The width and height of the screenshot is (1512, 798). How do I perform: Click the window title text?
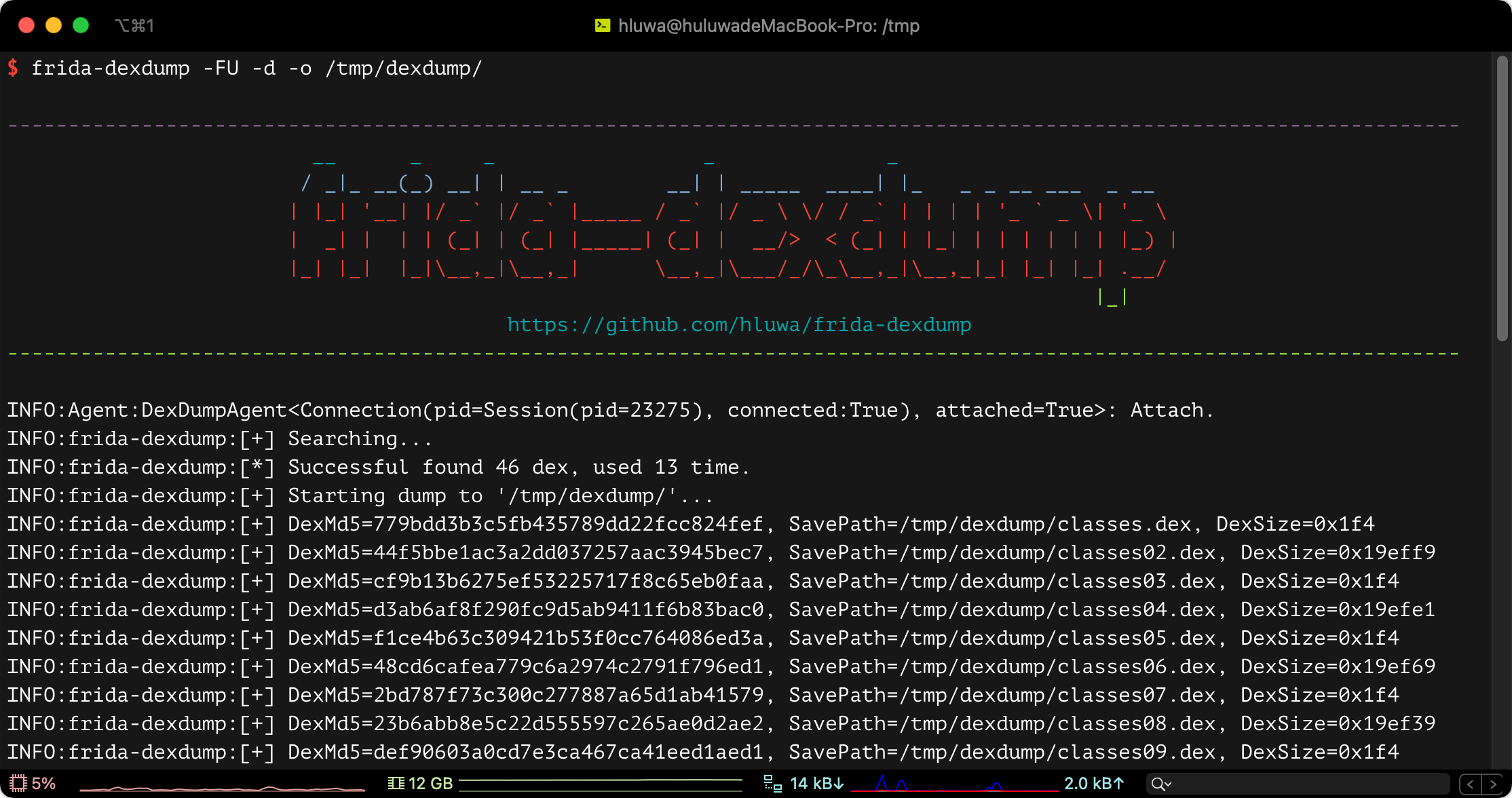tap(768, 26)
